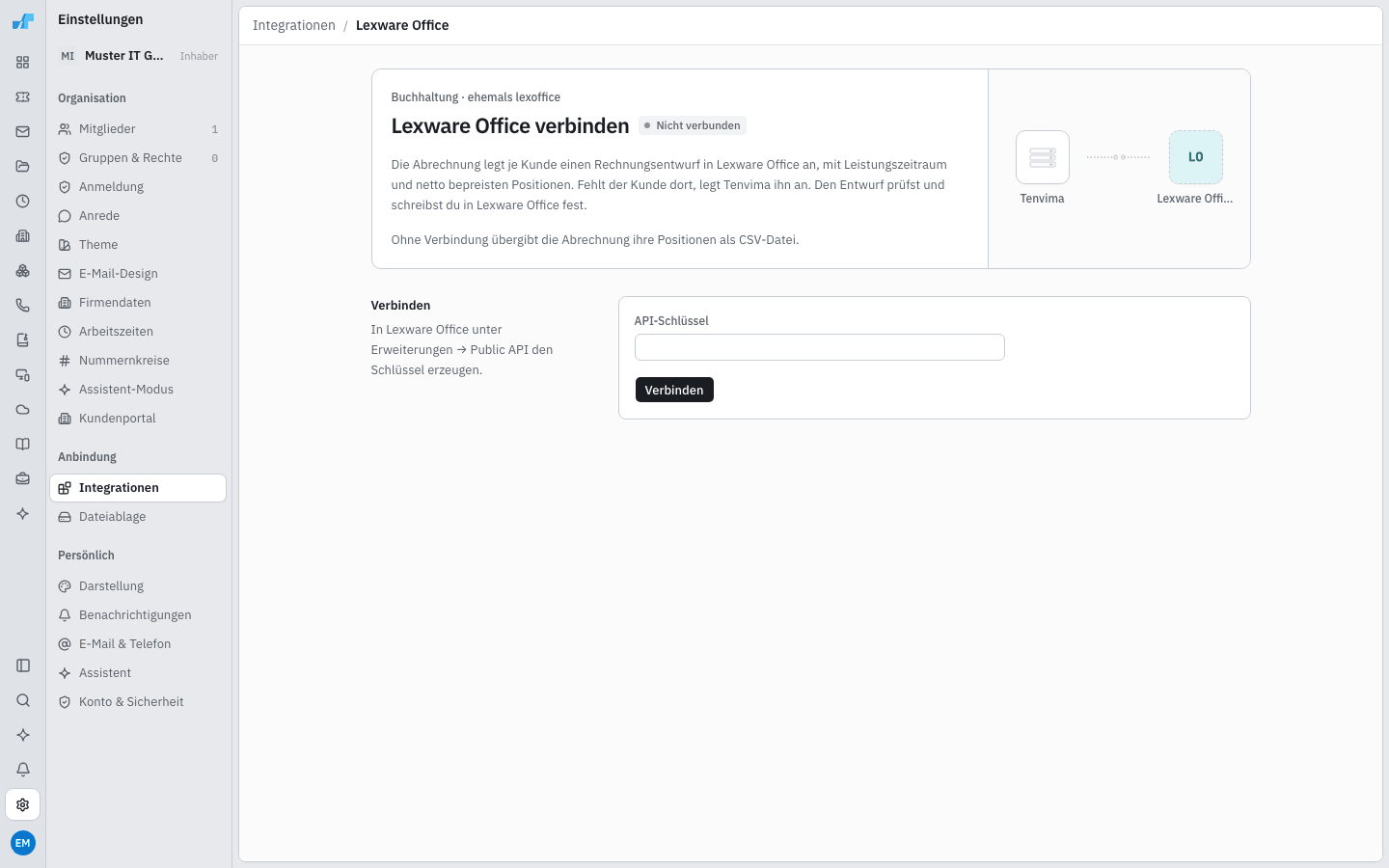Open the mail envelope icon in the rail

click(22, 132)
